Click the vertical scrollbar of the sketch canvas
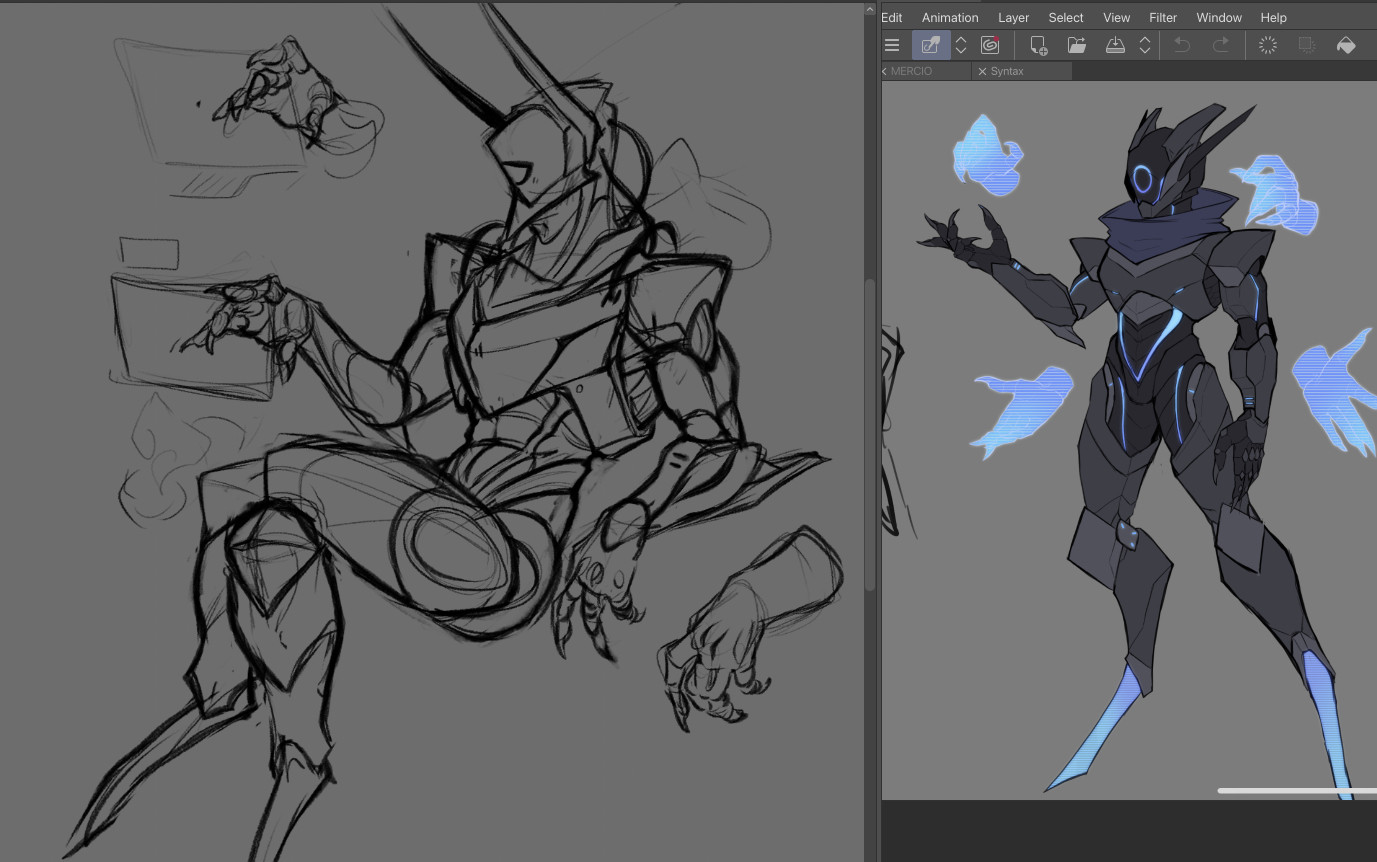1377x862 pixels. click(x=870, y=434)
